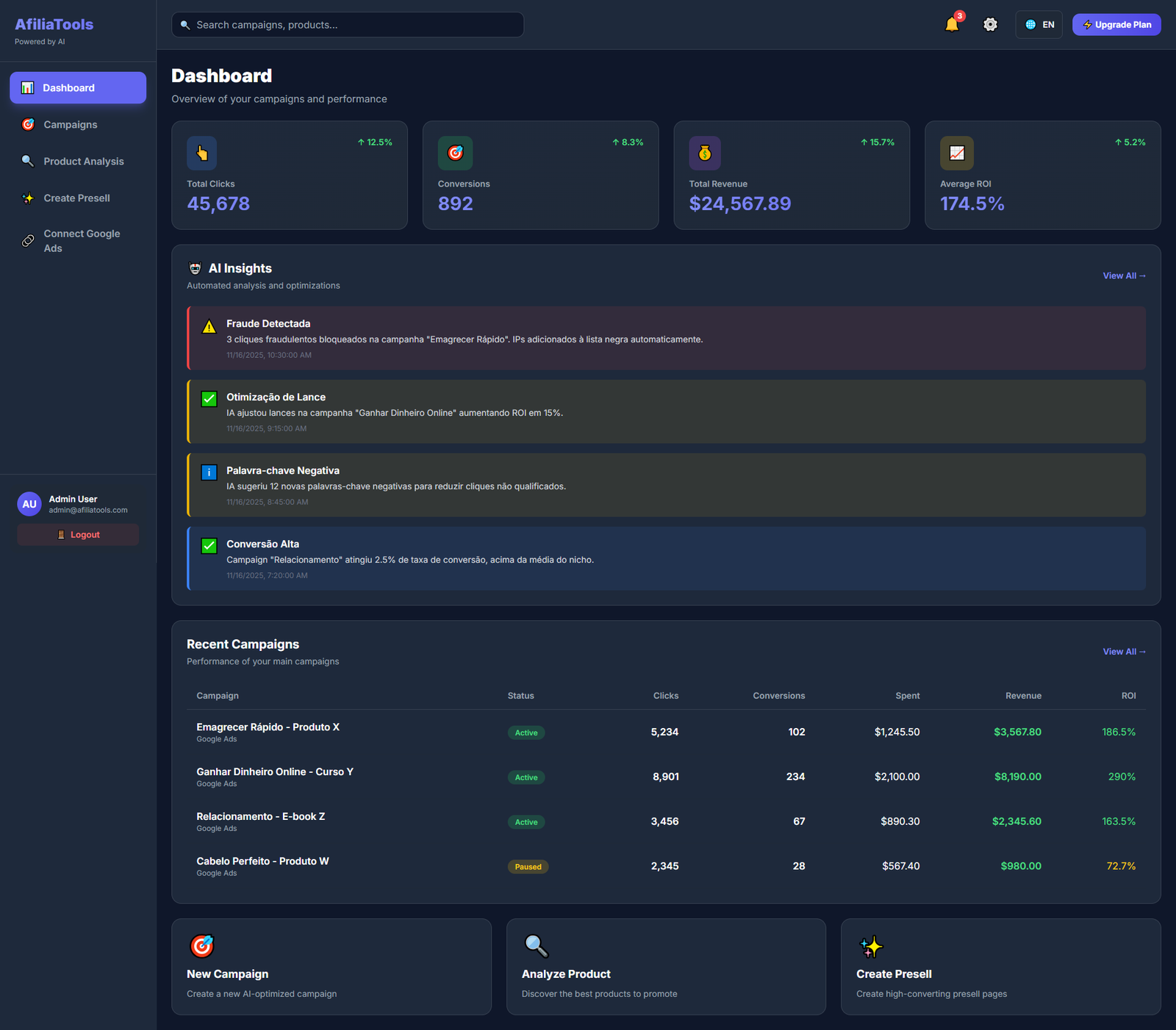This screenshot has height=1030, width=1176.
Task: Open the EN language selector
Action: point(1039,24)
